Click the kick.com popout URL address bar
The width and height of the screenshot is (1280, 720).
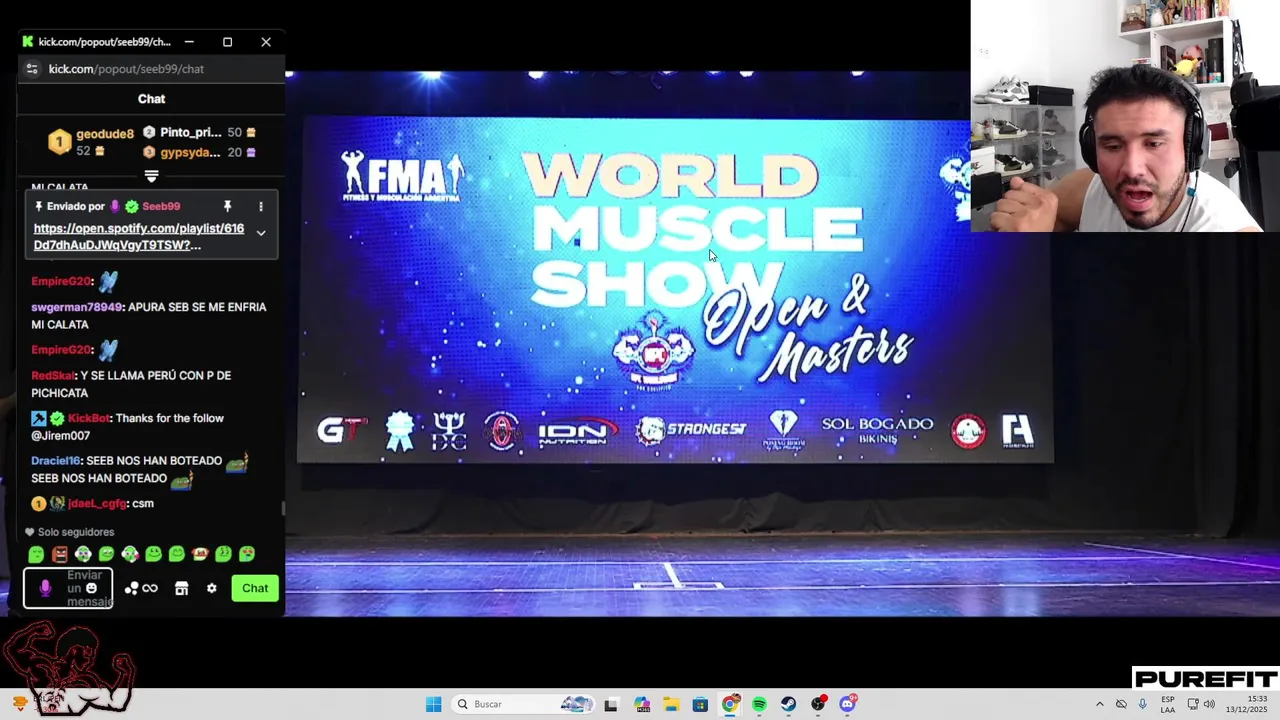126,69
